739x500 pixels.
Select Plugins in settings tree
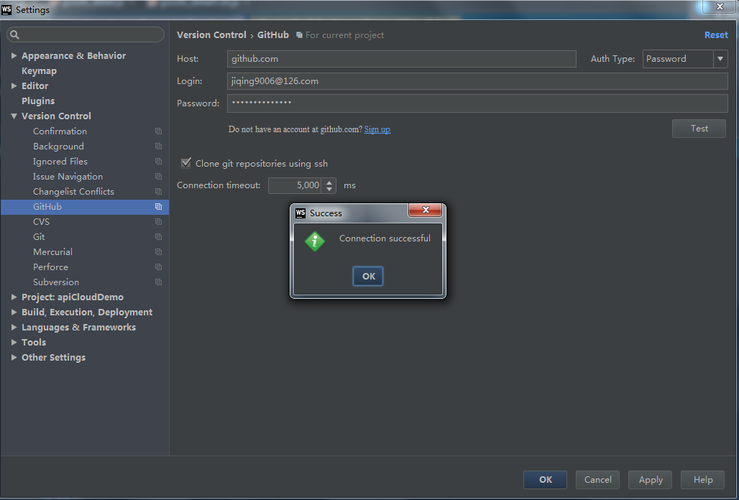tap(38, 101)
